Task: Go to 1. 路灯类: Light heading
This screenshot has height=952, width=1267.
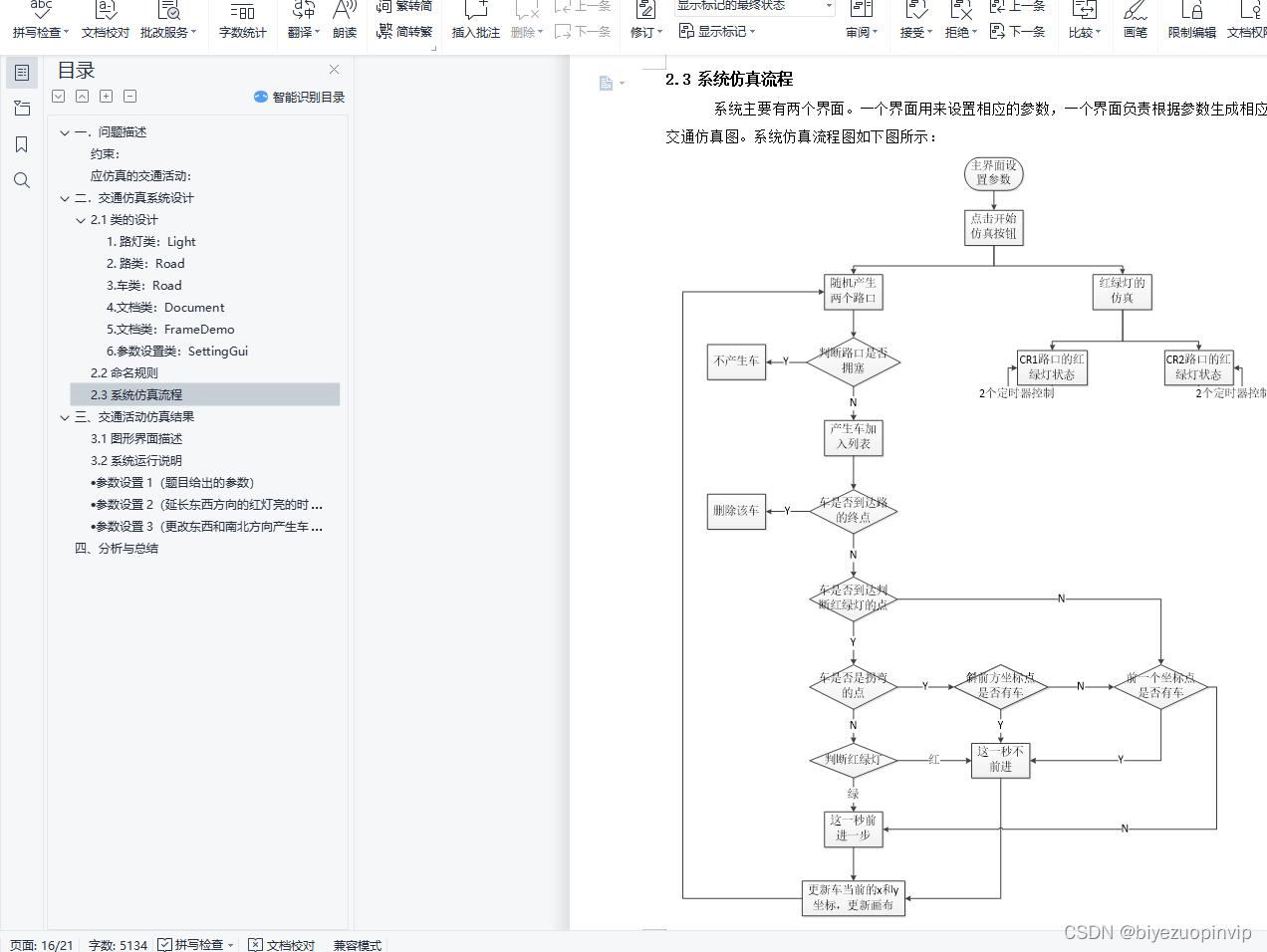Action: pyautogui.click(x=151, y=242)
